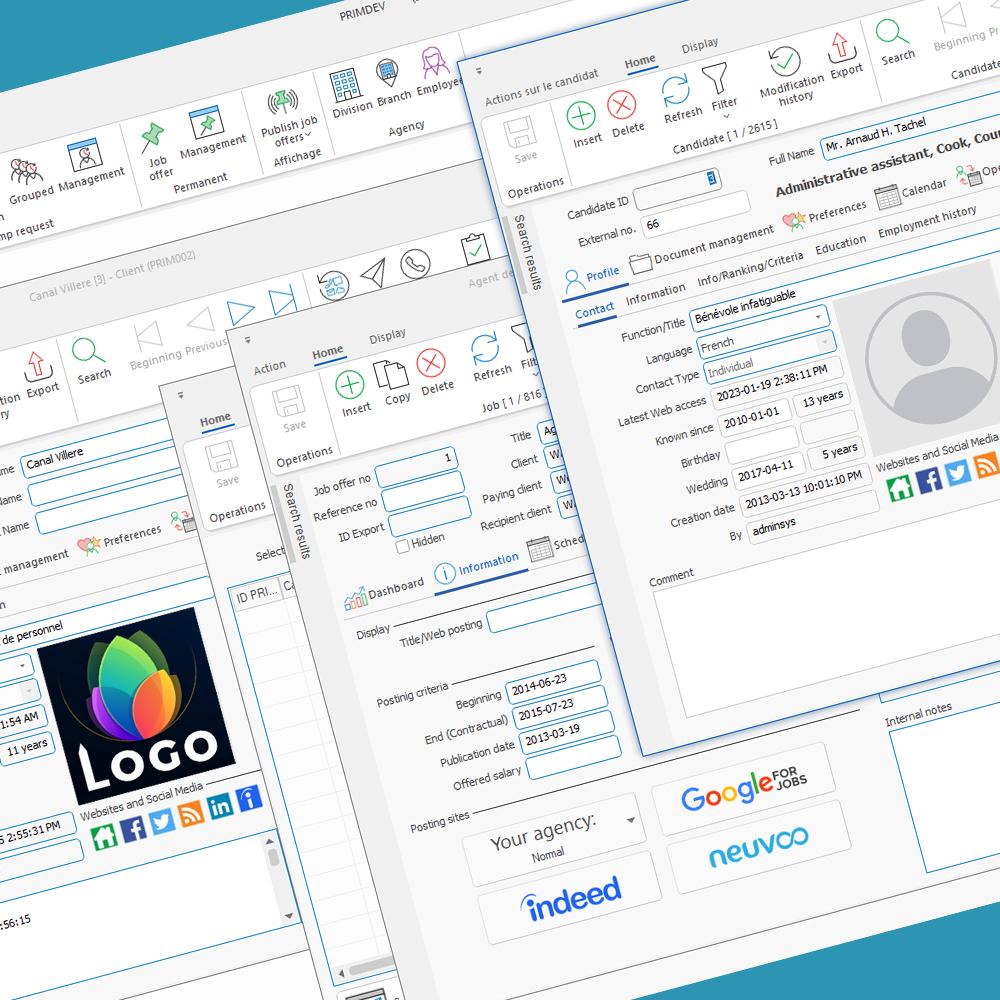
Task: Open Display ribbon tab in candidate window
Action: click(x=700, y=45)
